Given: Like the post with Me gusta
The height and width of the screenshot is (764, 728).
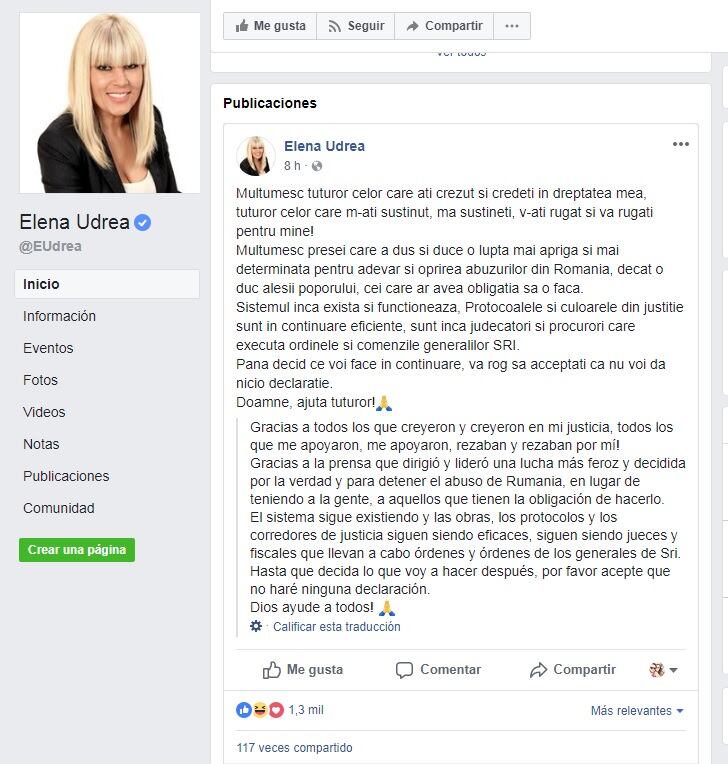Looking at the screenshot, I should (303, 670).
